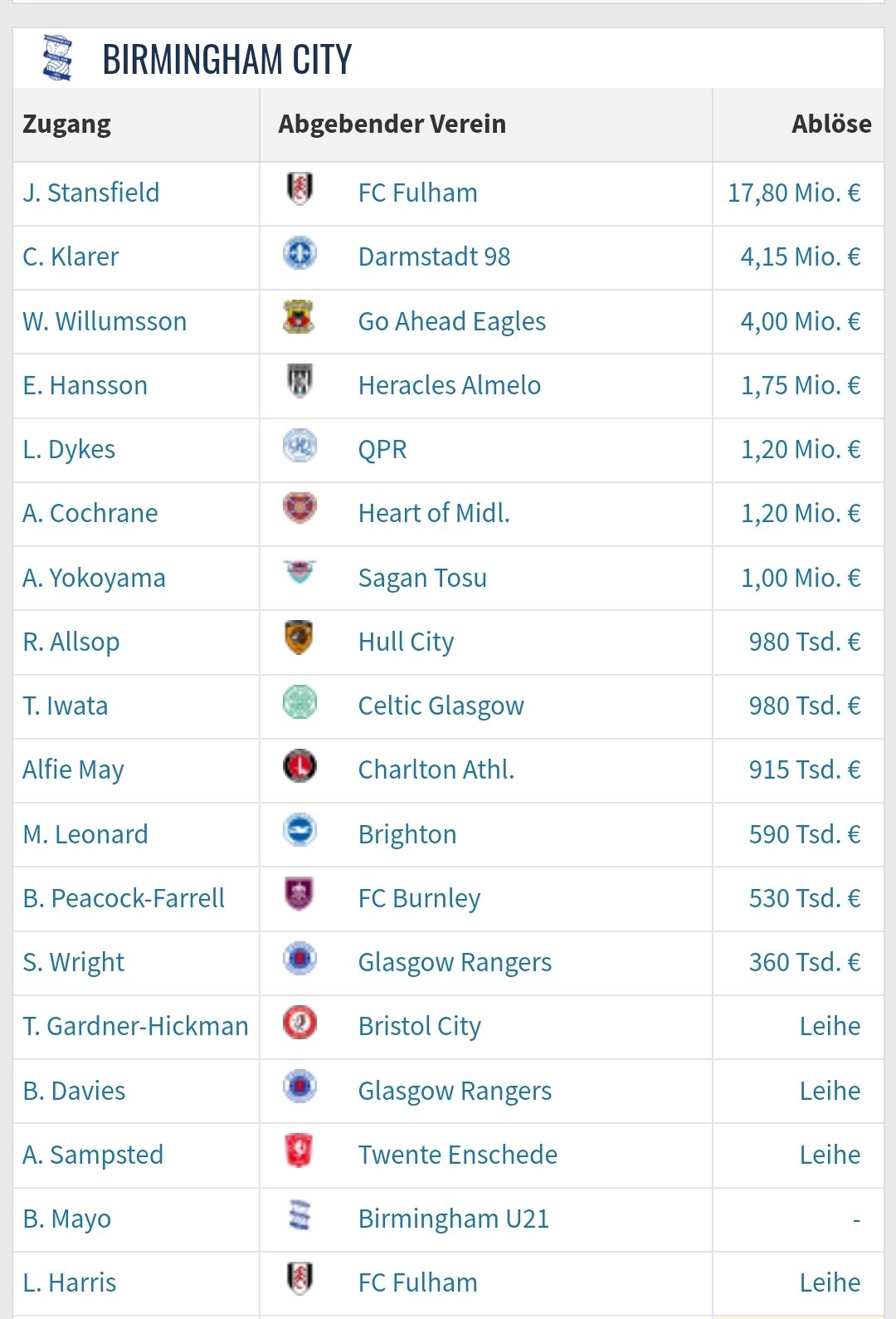Open the Hull City tiger crest icon
Viewport: 896px width, 1319px height.
point(299,638)
